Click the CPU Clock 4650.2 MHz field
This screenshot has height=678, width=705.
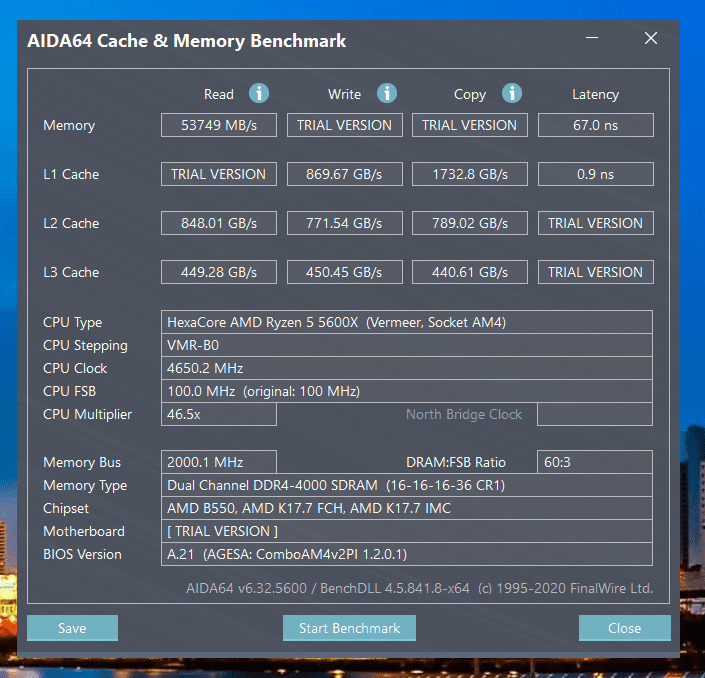[x=407, y=368]
